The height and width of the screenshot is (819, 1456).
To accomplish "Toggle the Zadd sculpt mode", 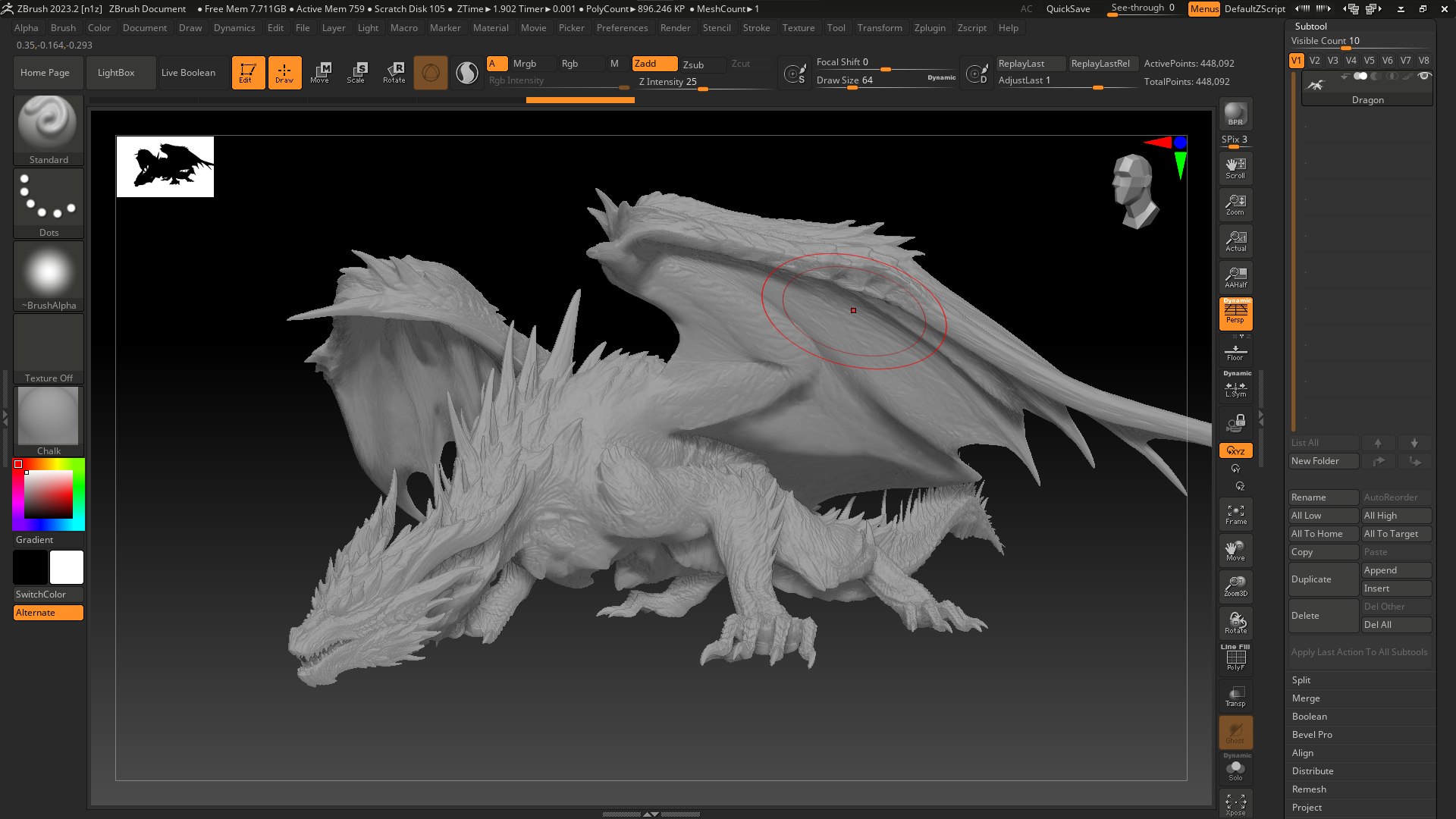I will [654, 64].
